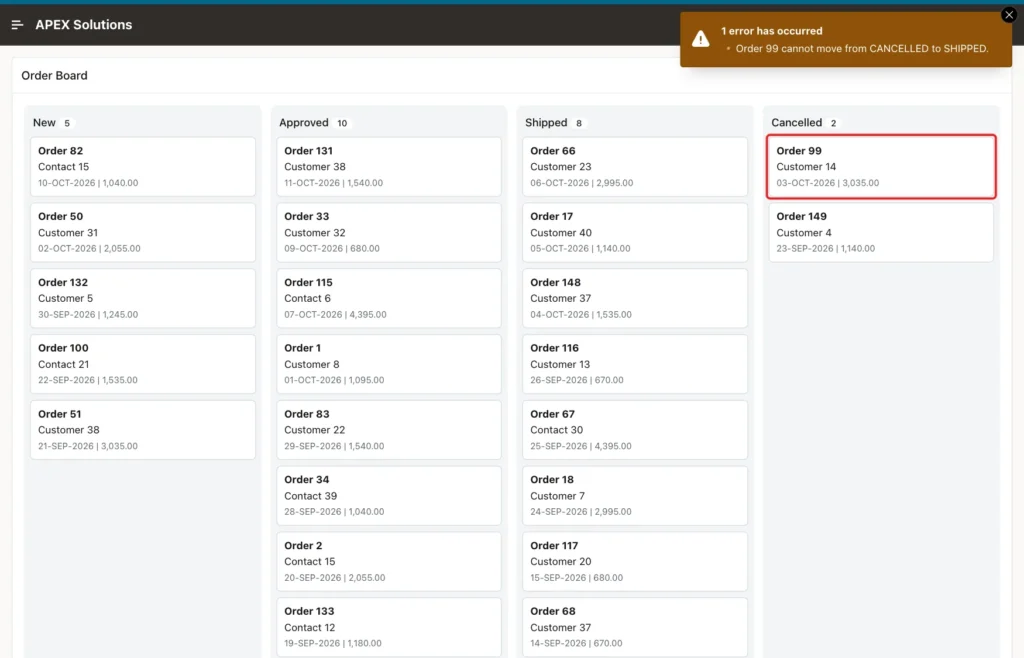The width and height of the screenshot is (1024, 658).
Task: Open the Order 33 card for Customer 32
Action: click(389, 232)
